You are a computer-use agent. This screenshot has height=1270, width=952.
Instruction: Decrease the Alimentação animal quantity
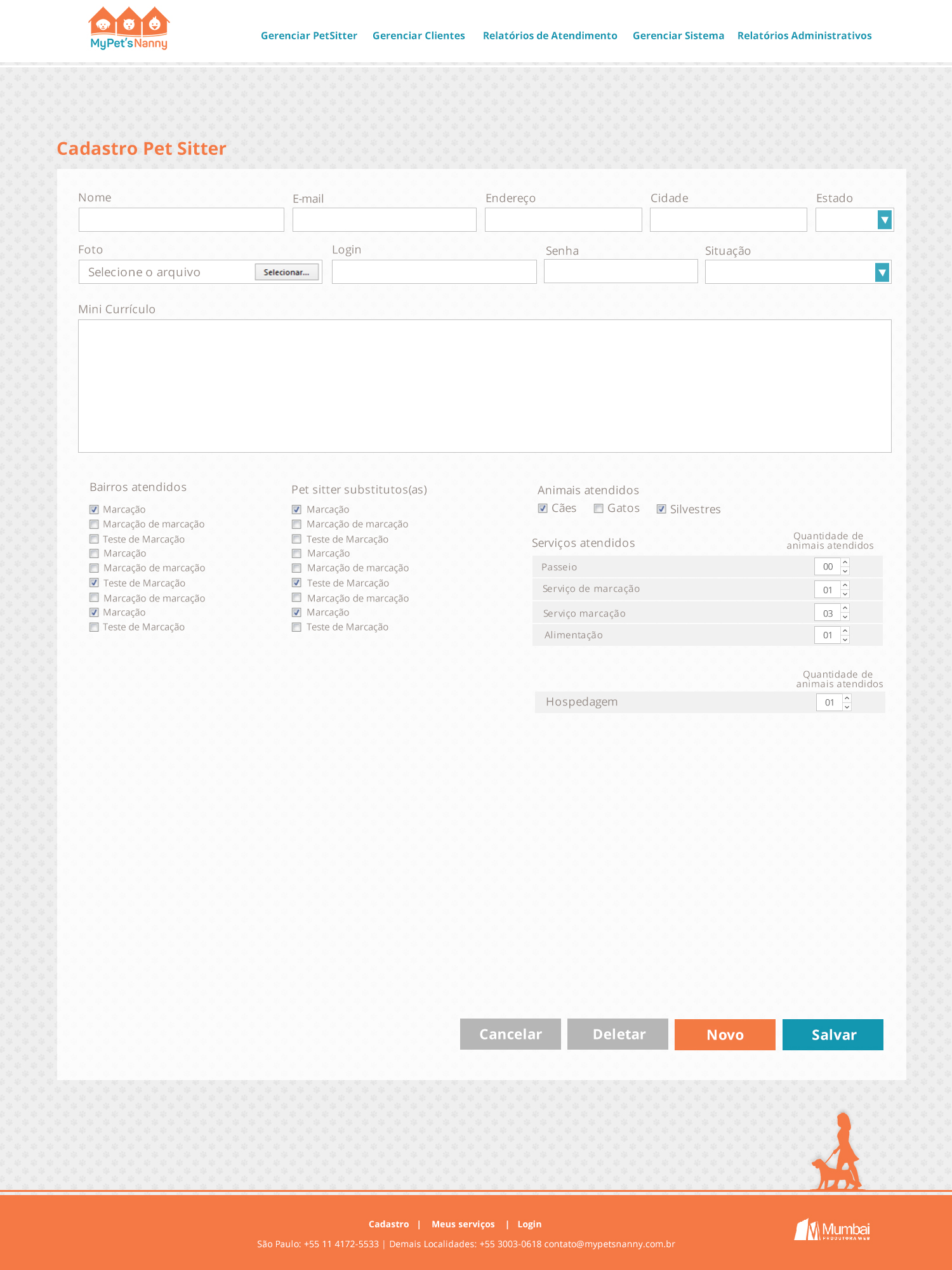coord(845,639)
